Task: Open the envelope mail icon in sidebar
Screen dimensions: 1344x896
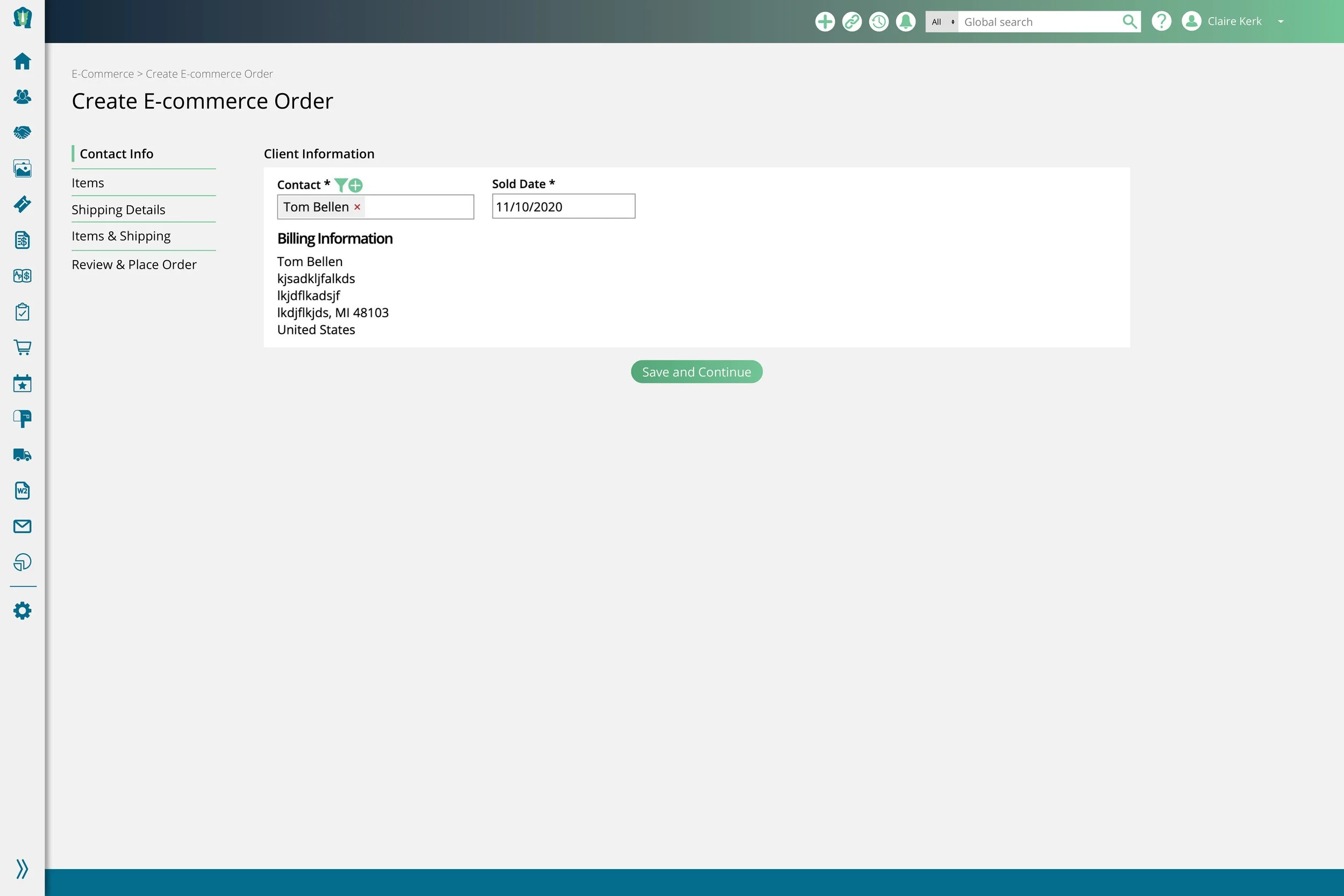Action: (22, 526)
